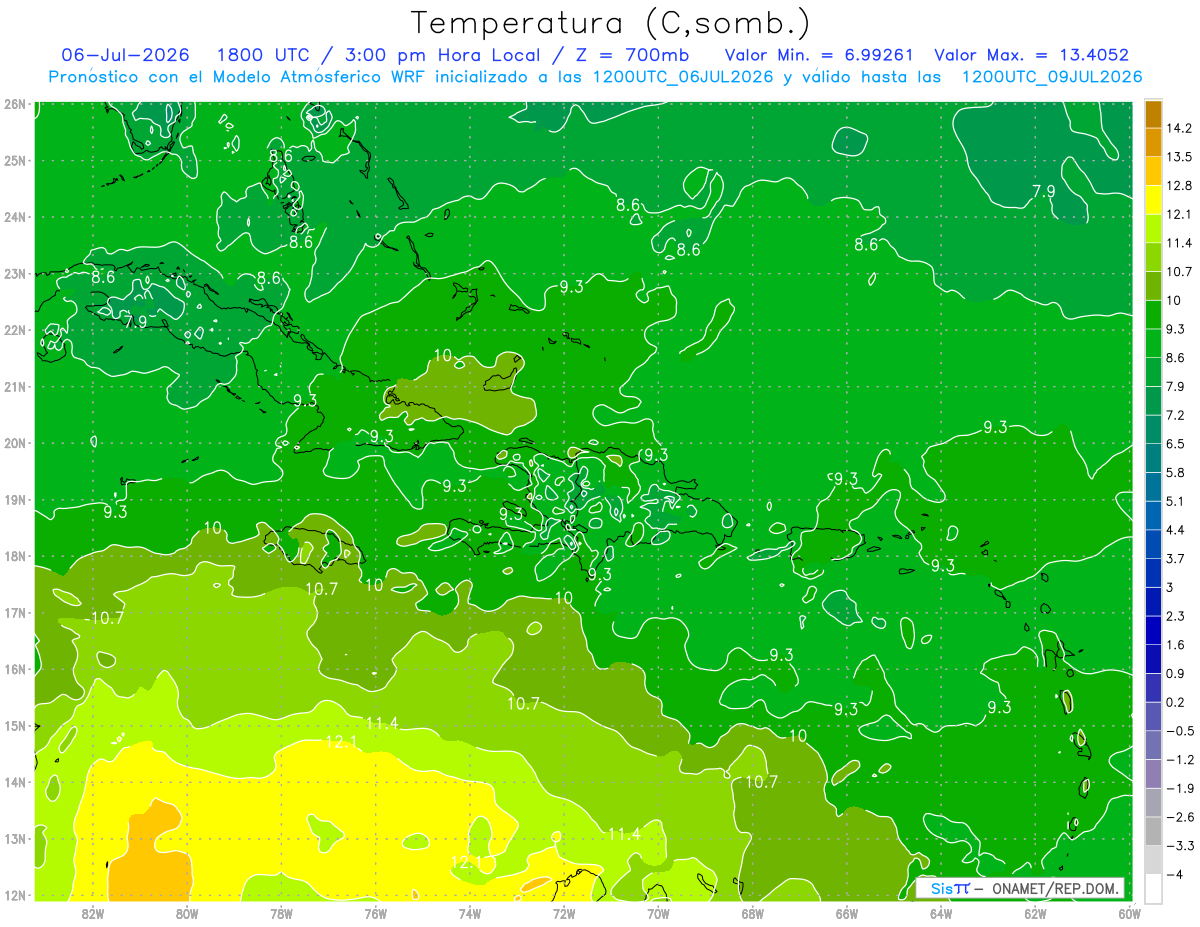1200x927 pixels.
Task: Click the '14N' latitude axis label
Action: (x=16, y=782)
